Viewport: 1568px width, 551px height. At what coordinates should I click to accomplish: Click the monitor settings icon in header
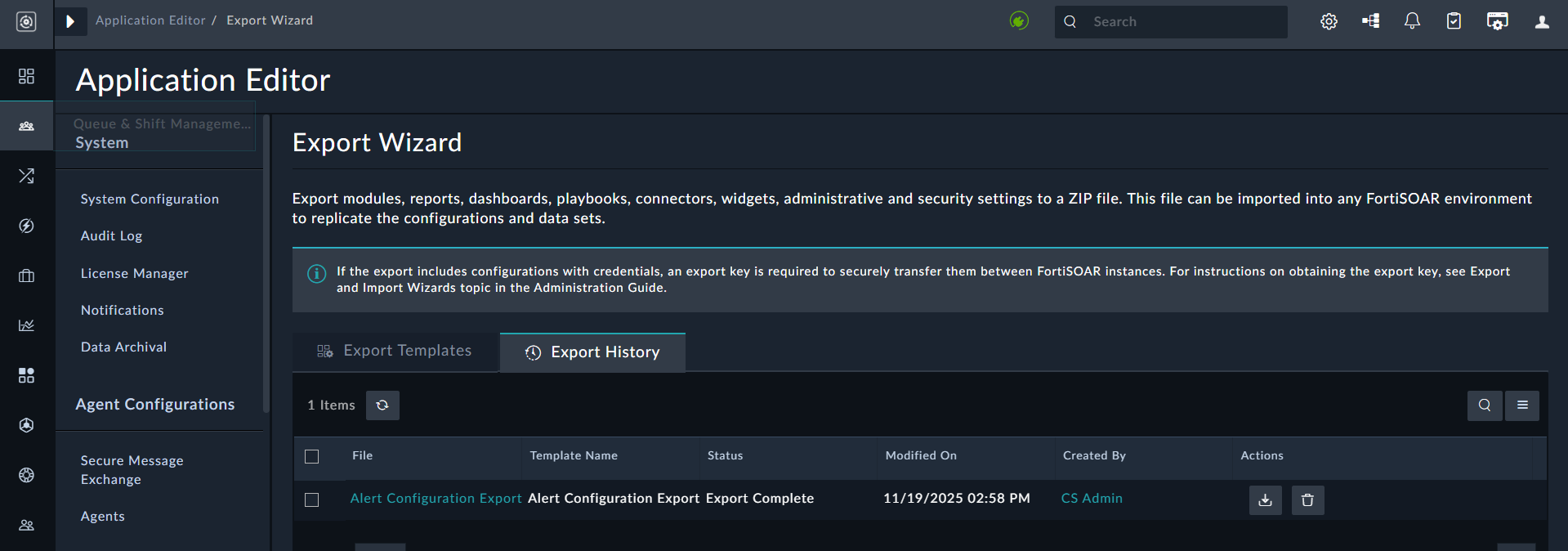(1497, 21)
